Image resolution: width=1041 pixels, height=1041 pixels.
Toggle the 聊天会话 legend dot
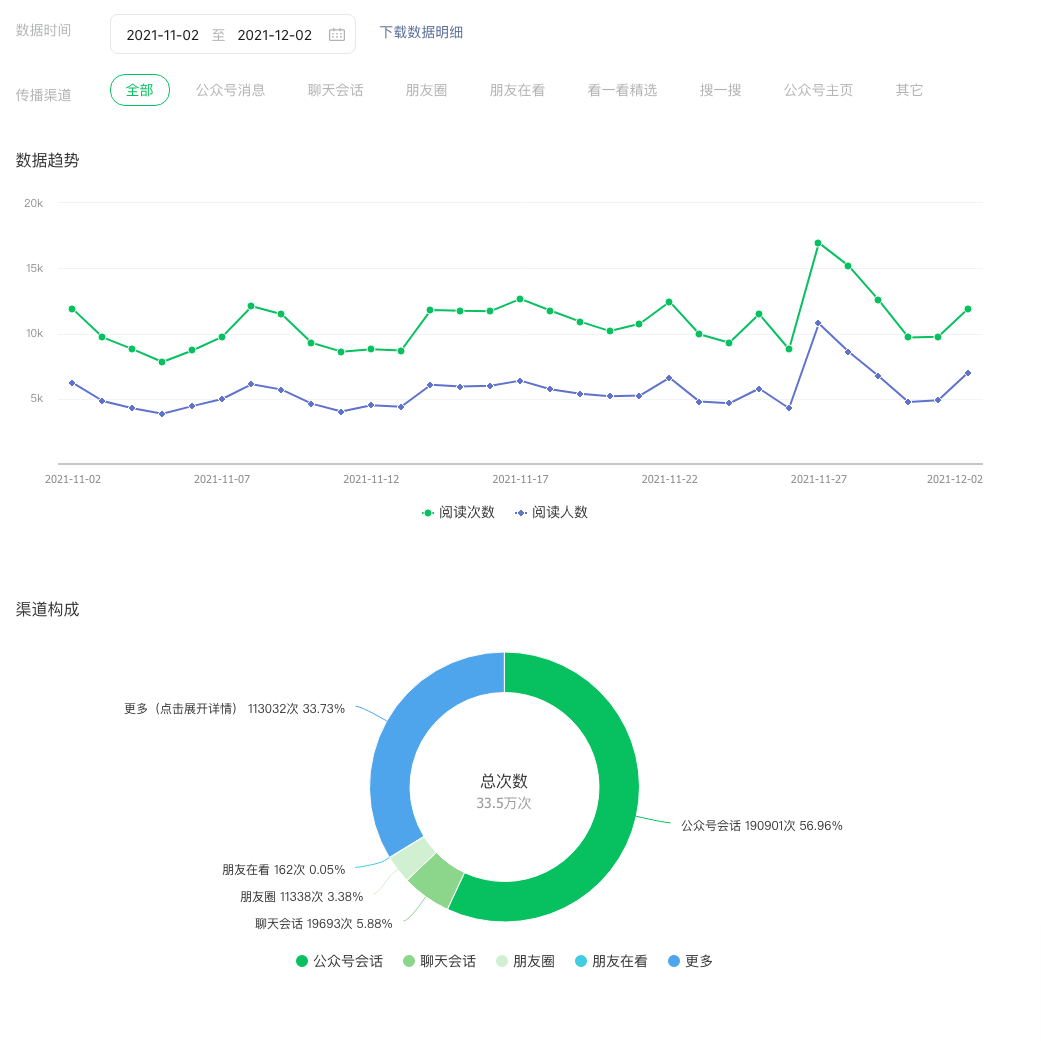(x=409, y=961)
